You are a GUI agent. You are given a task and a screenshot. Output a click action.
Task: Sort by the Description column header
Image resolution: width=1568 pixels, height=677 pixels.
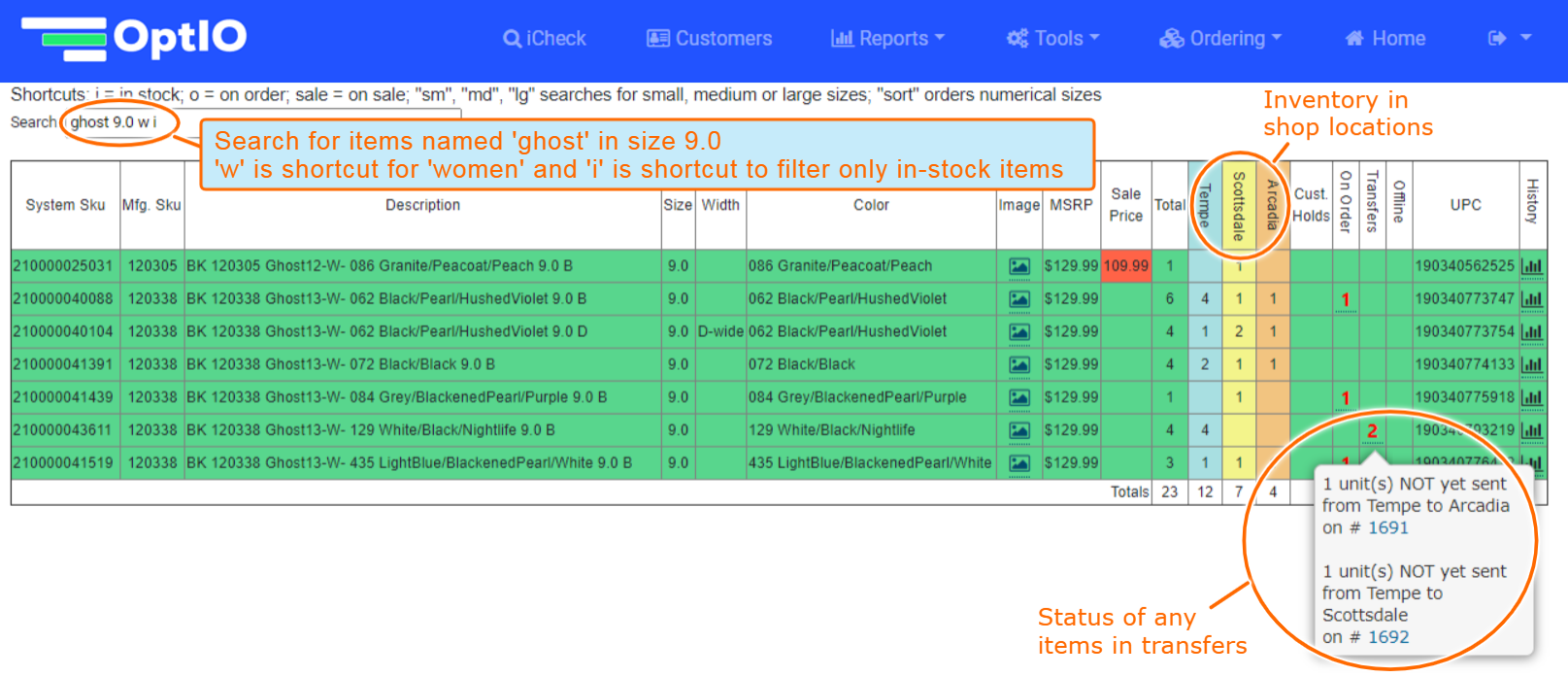(422, 205)
